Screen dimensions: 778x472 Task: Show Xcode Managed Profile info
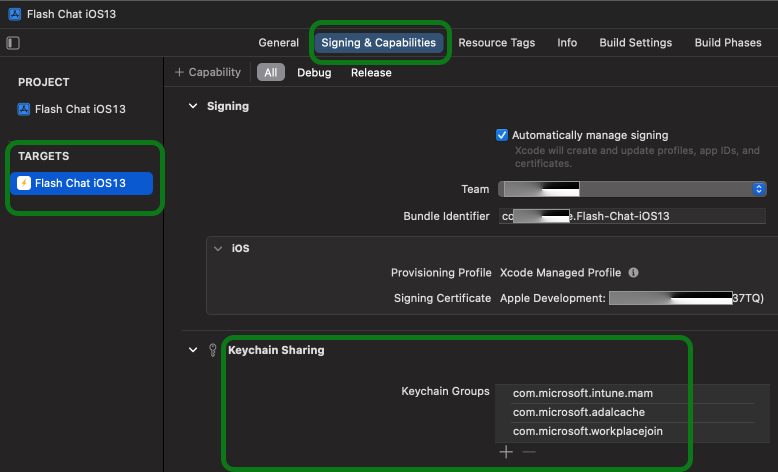pyautogui.click(x=634, y=272)
